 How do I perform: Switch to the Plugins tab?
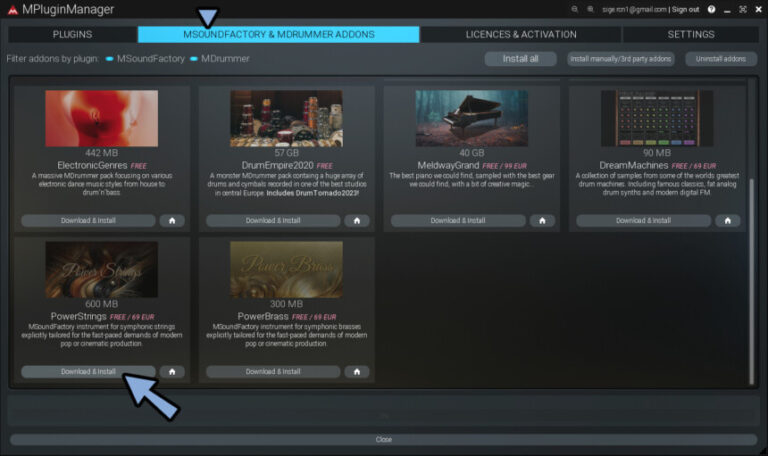tap(72, 34)
